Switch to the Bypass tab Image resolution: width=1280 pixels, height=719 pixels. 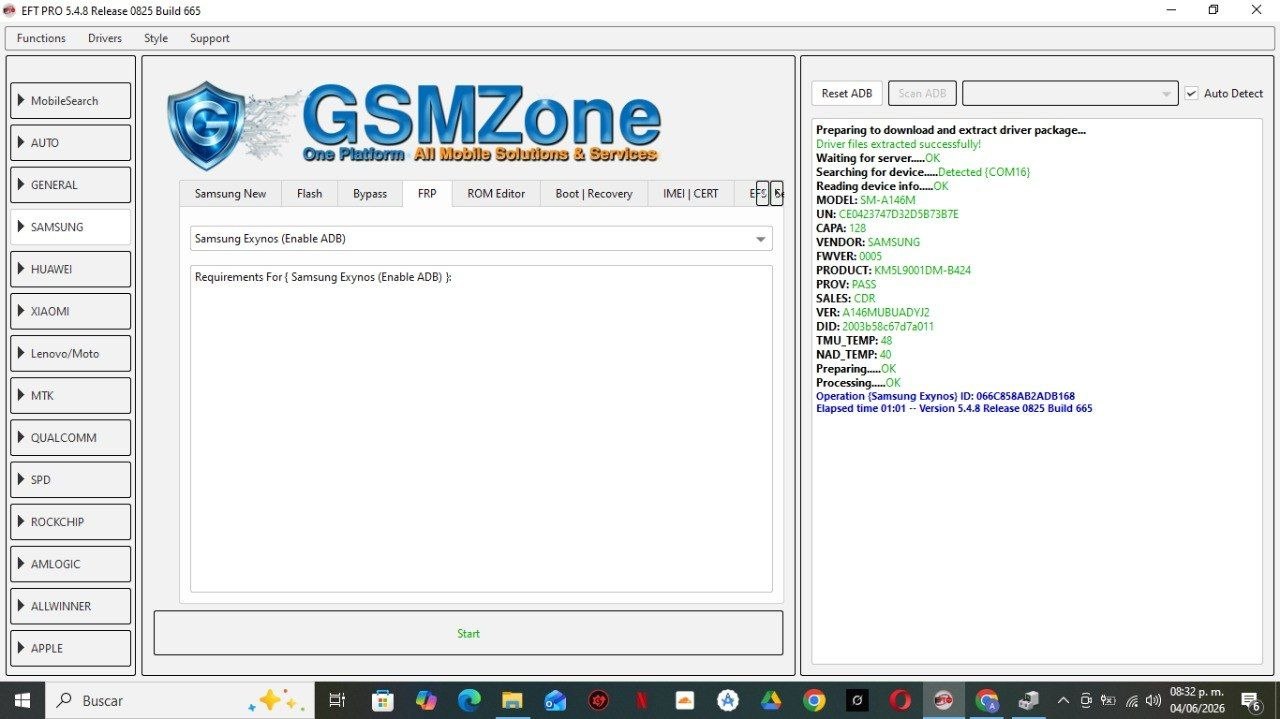click(x=370, y=194)
